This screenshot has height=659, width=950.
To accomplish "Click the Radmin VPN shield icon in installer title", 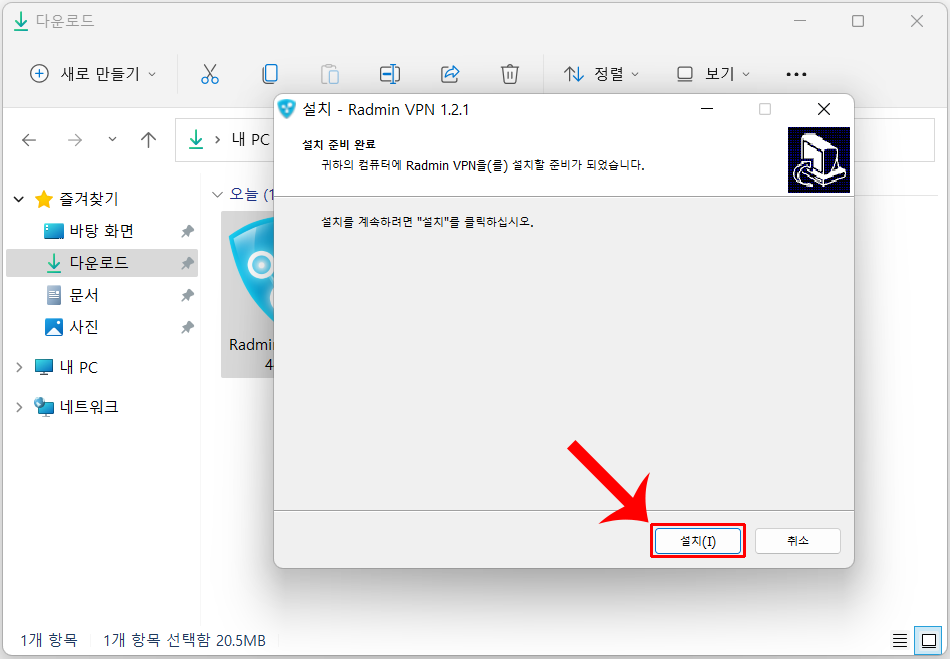I will coord(286,109).
